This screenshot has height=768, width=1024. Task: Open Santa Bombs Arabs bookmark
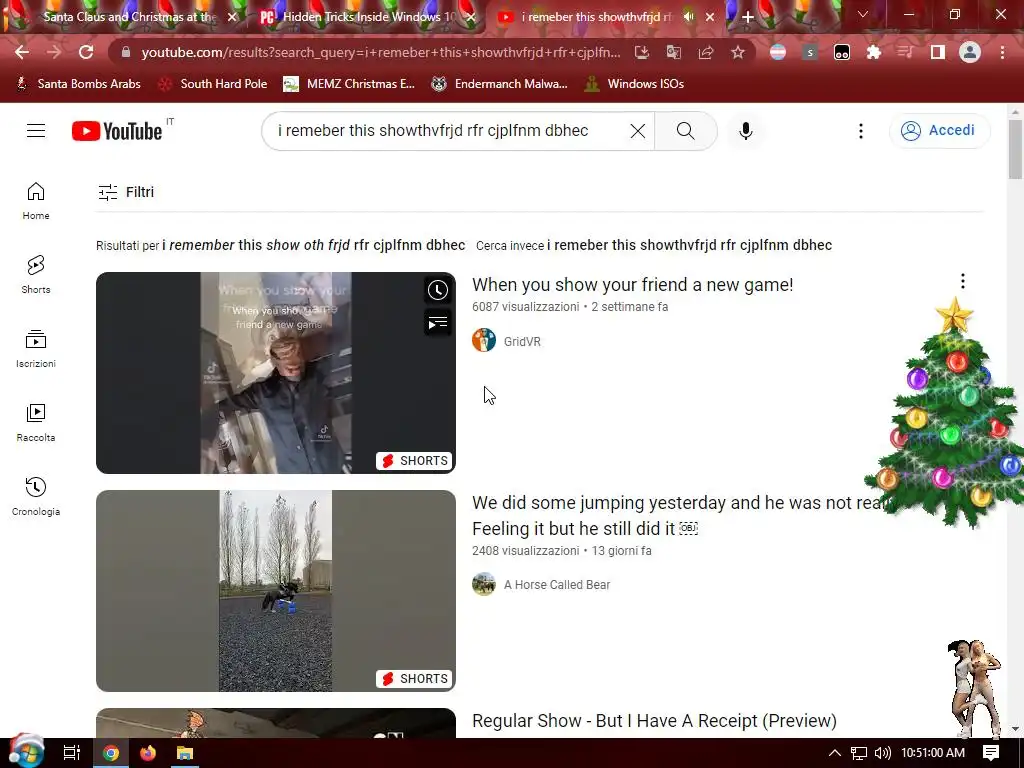(x=78, y=84)
